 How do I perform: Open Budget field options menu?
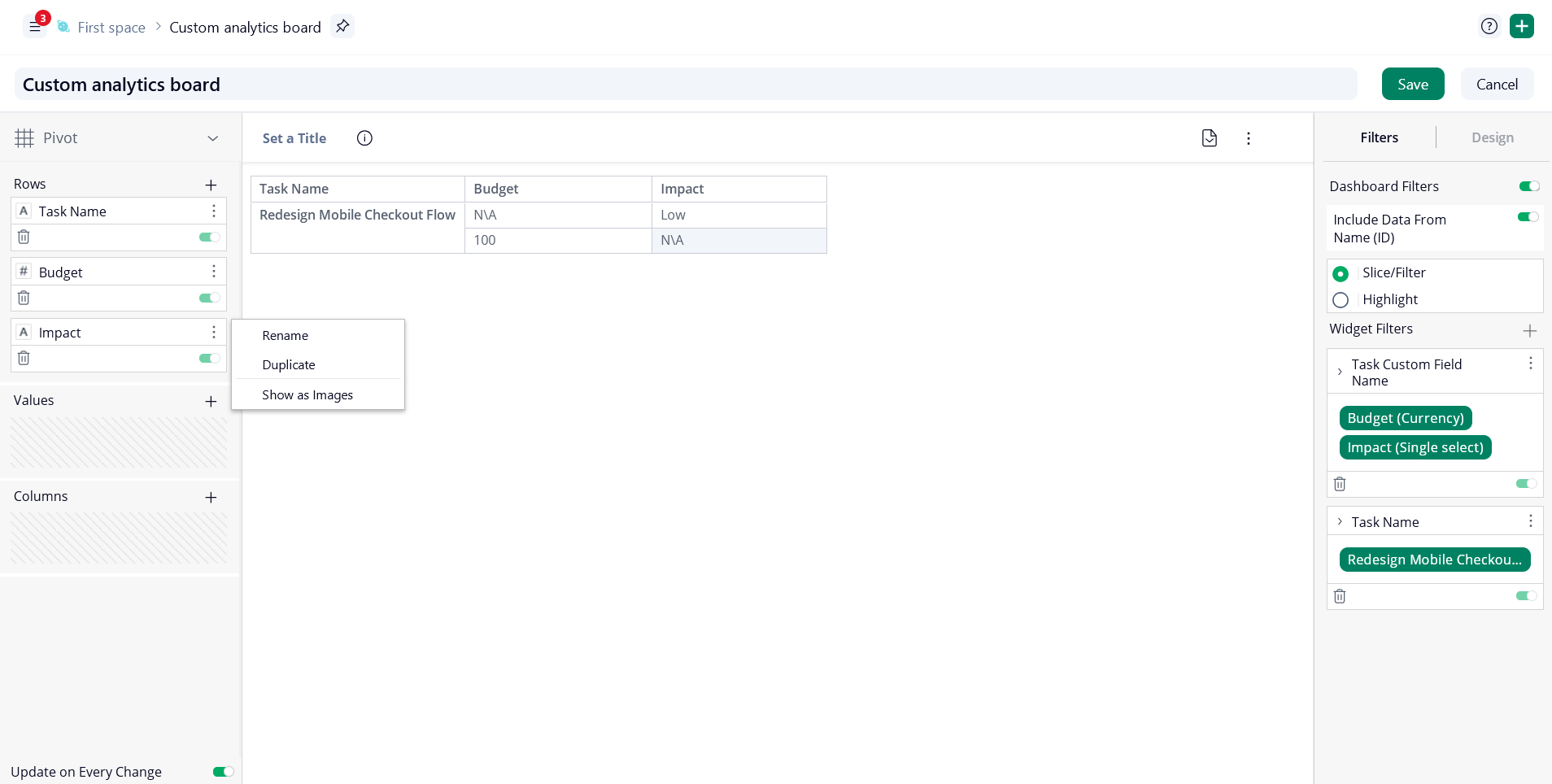(x=214, y=272)
